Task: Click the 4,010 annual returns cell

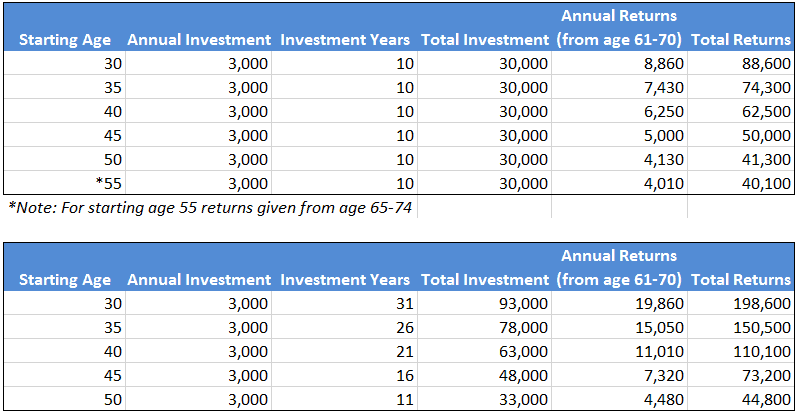Action: tap(619, 183)
